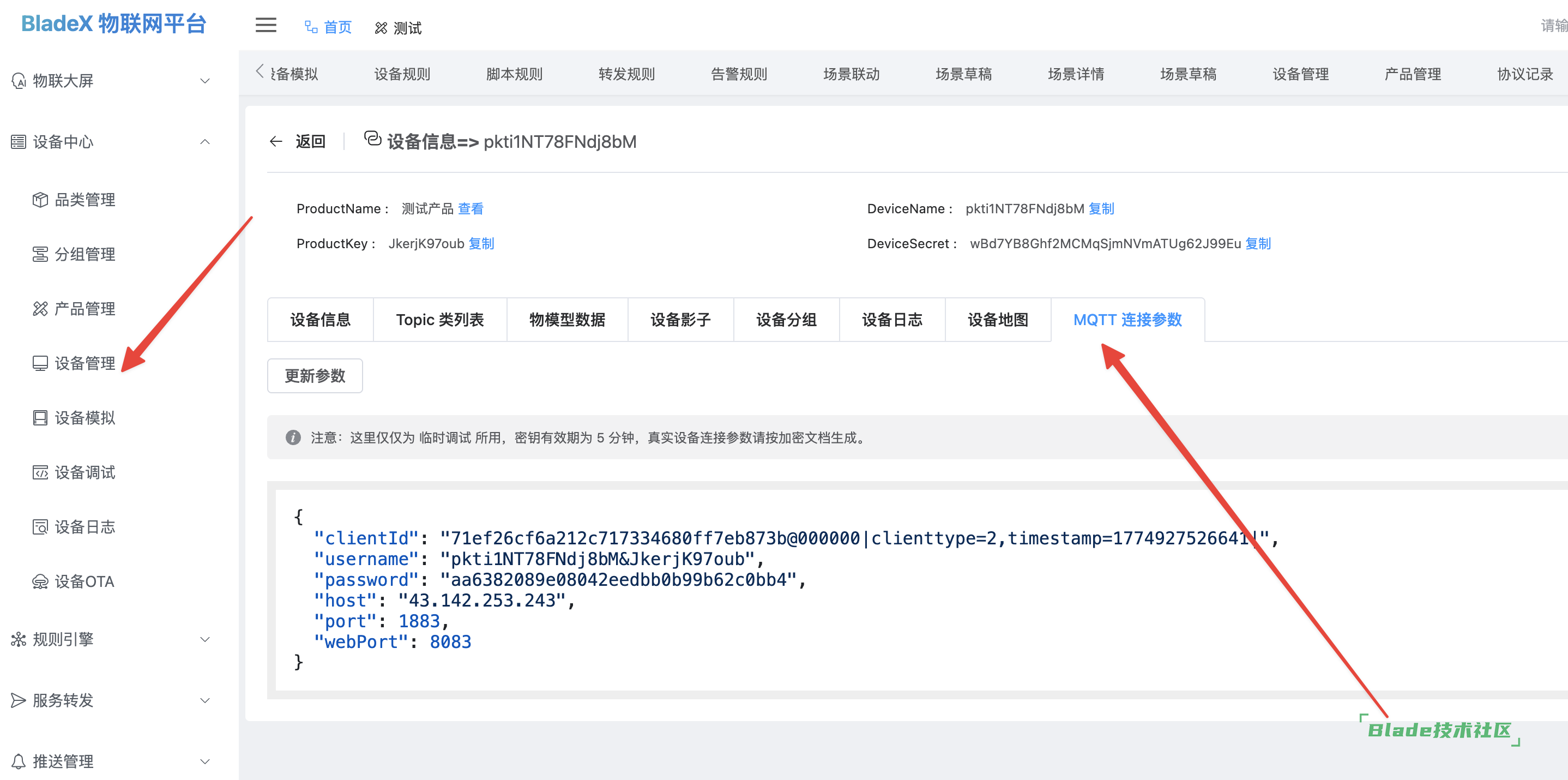Open the 设备影子 tab

tap(680, 320)
